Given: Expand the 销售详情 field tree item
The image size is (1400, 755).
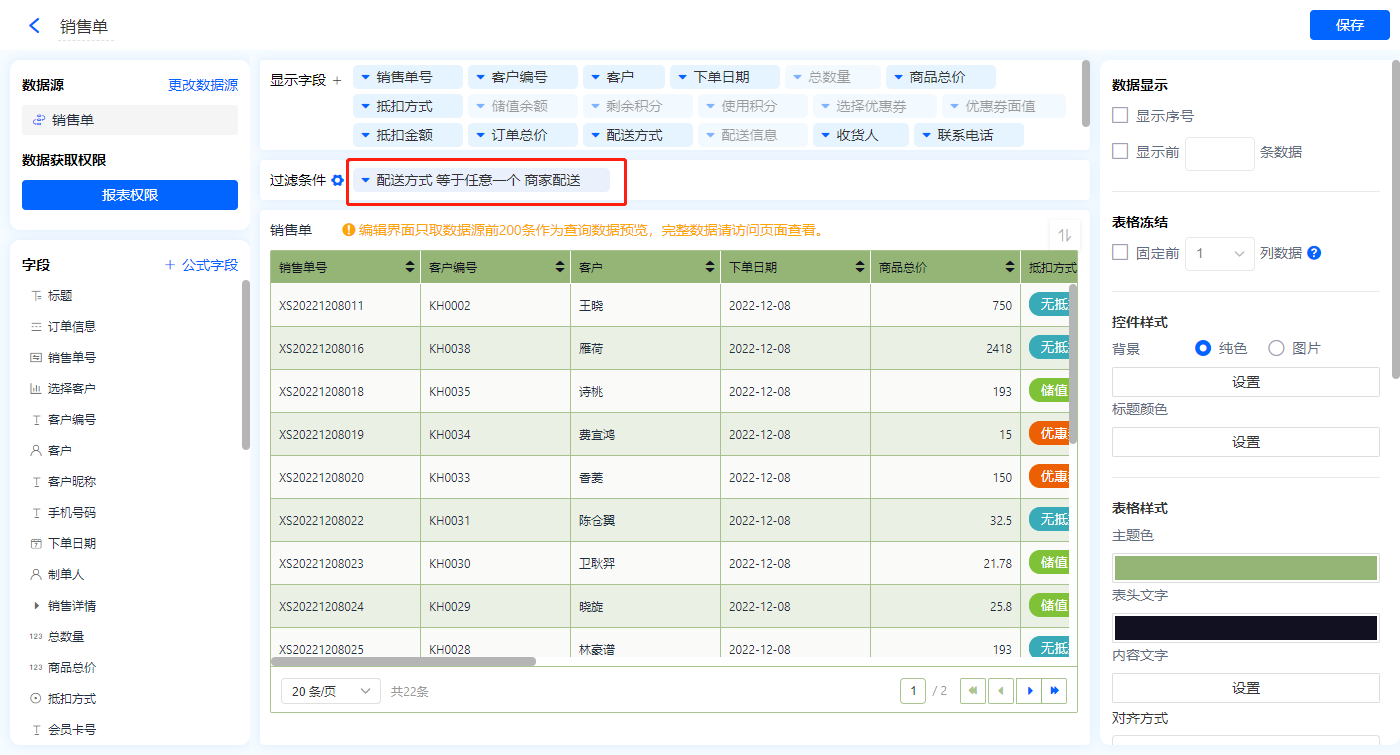Looking at the screenshot, I should tap(37, 606).
